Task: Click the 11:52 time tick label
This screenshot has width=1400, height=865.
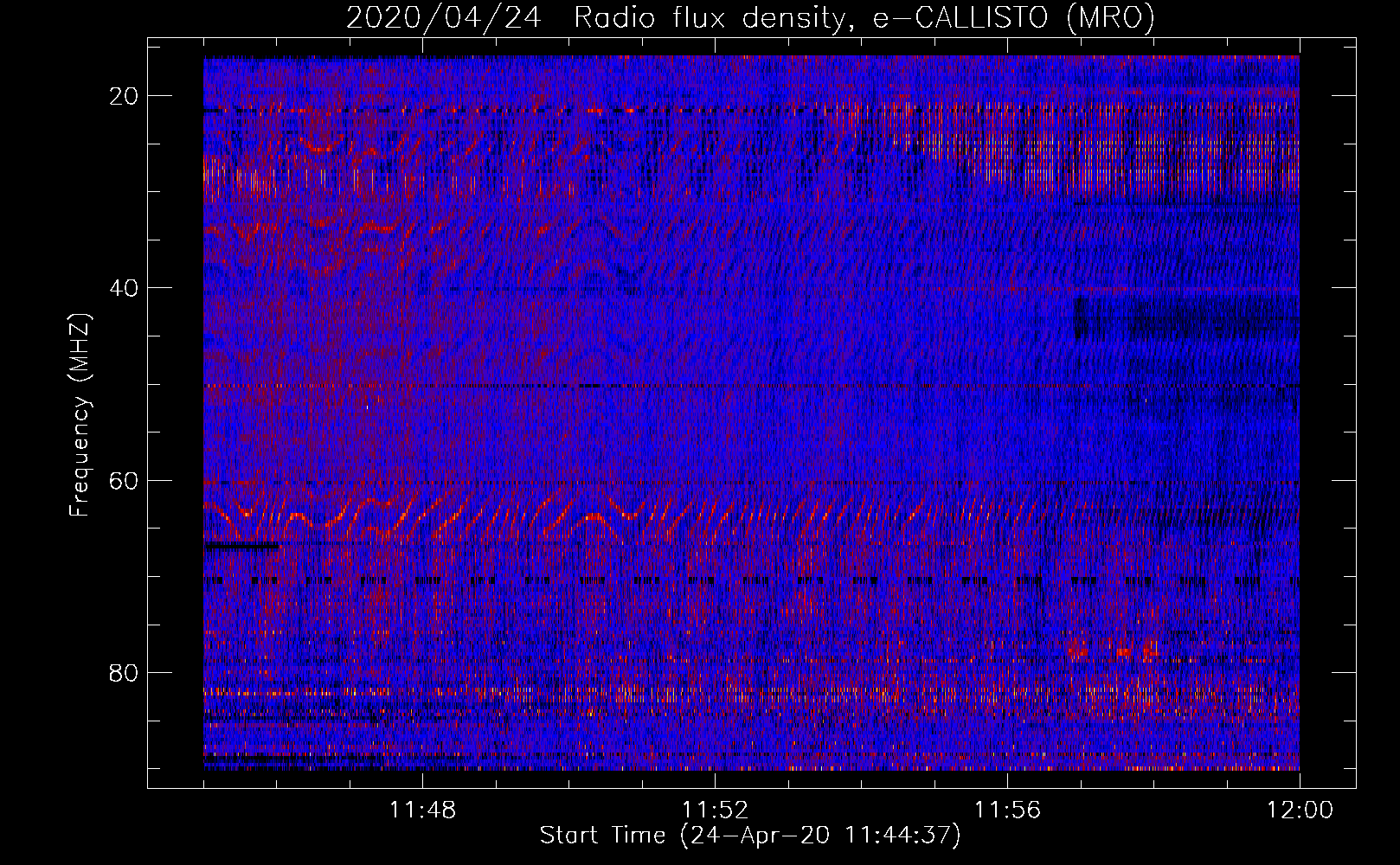Action: pyautogui.click(x=715, y=811)
